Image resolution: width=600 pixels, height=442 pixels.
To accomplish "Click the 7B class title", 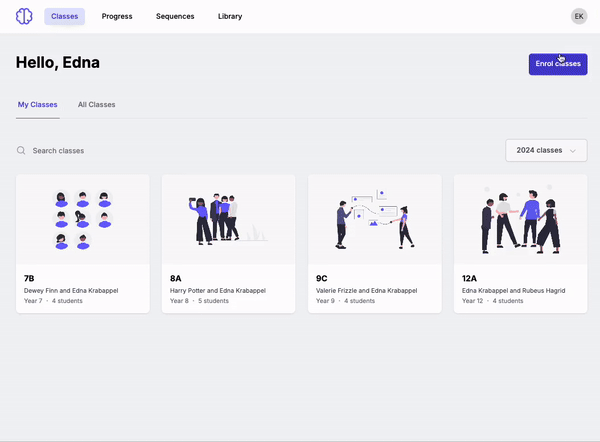I will tap(30, 278).
